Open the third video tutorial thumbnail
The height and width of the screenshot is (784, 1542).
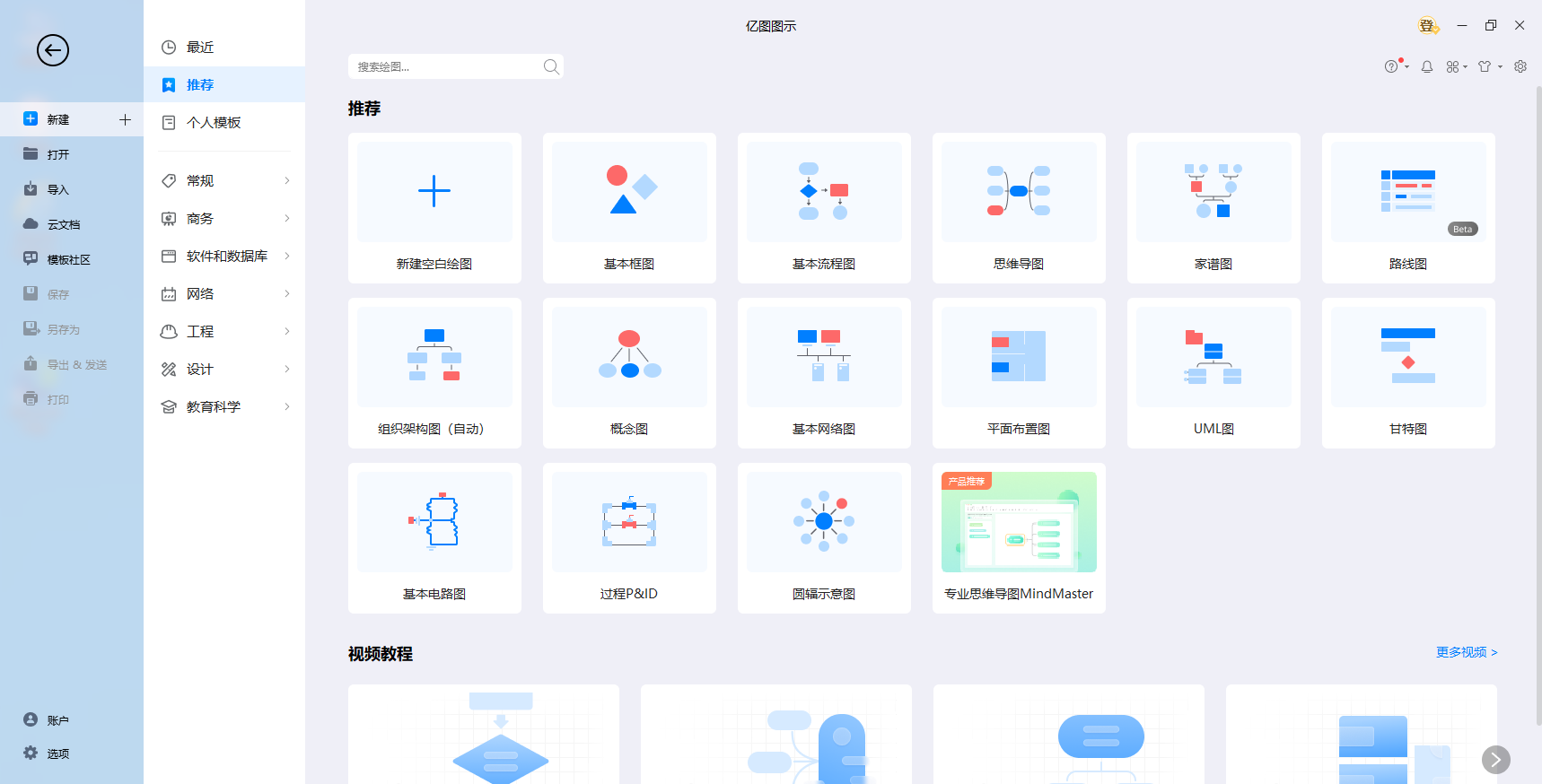1069,735
